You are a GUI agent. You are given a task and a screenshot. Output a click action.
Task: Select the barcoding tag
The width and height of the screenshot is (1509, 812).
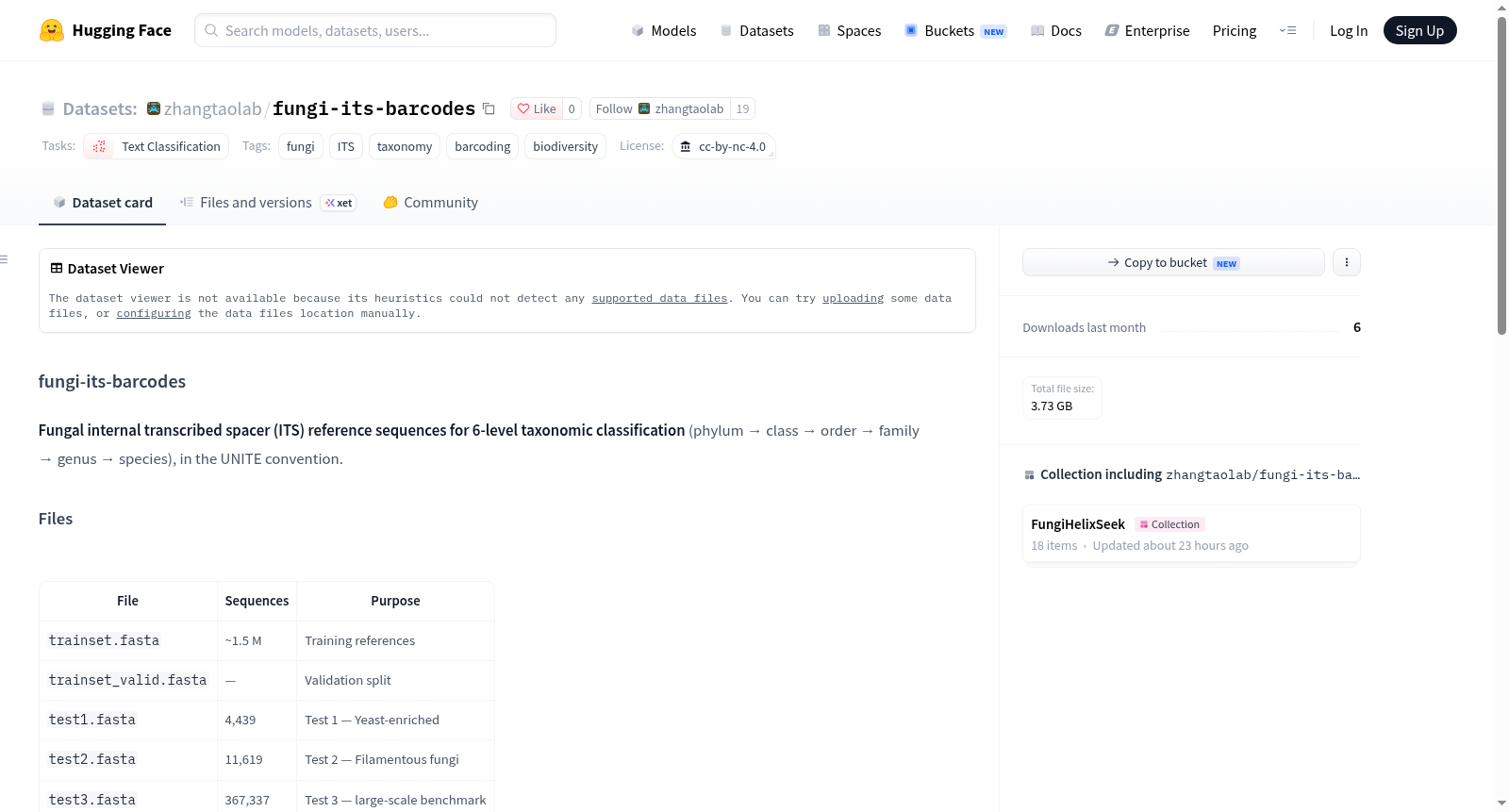pos(483,146)
